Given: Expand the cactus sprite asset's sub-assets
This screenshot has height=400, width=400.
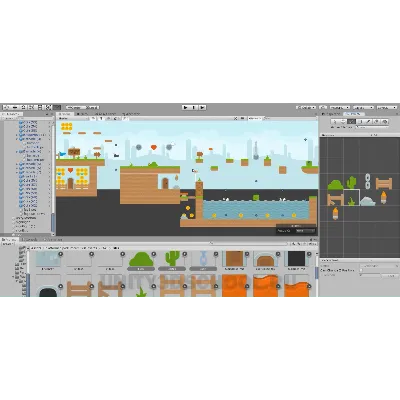Looking at the screenshot, I should point(185,254).
